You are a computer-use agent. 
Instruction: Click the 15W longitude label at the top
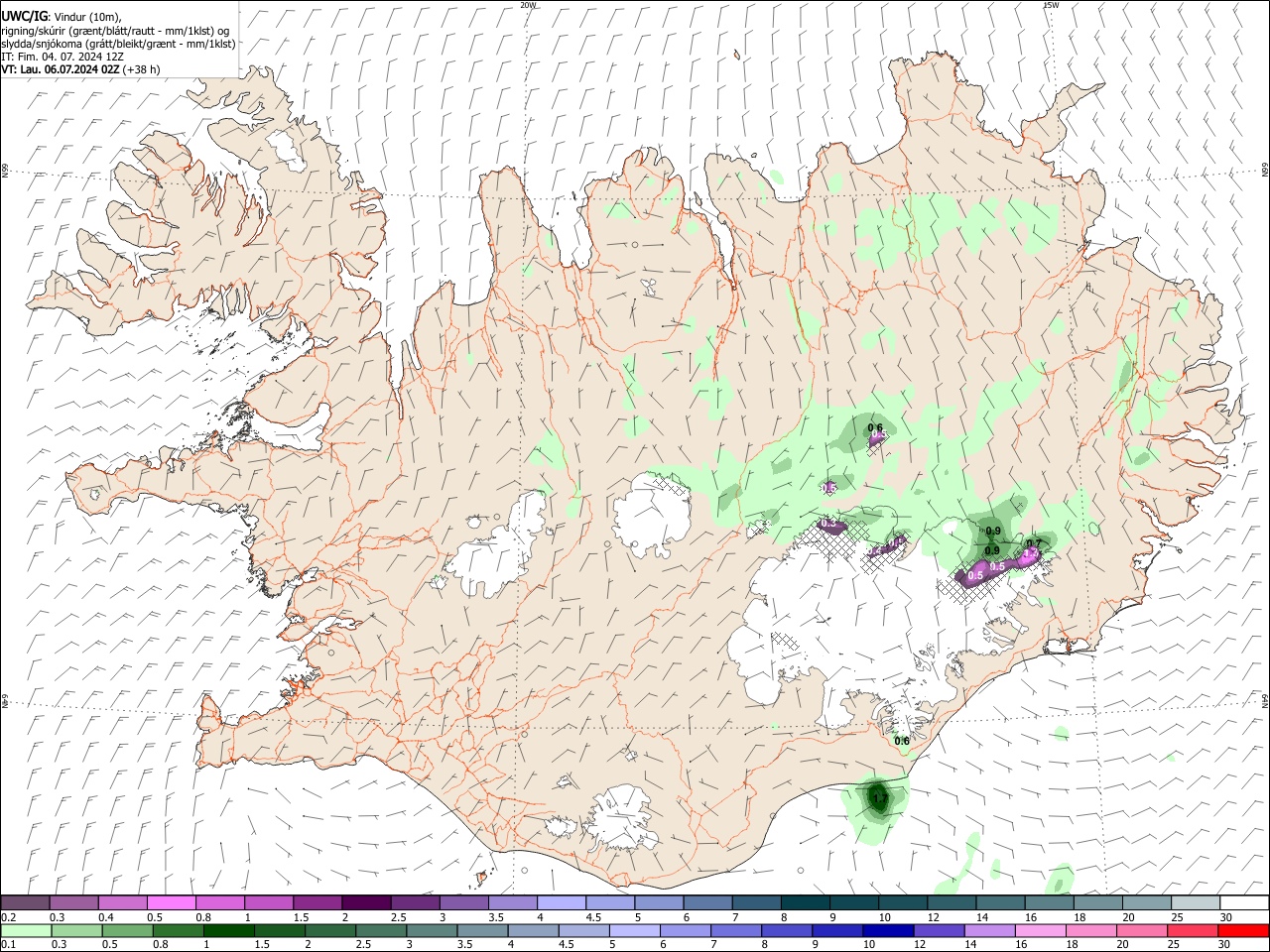(x=1051, y=5)
